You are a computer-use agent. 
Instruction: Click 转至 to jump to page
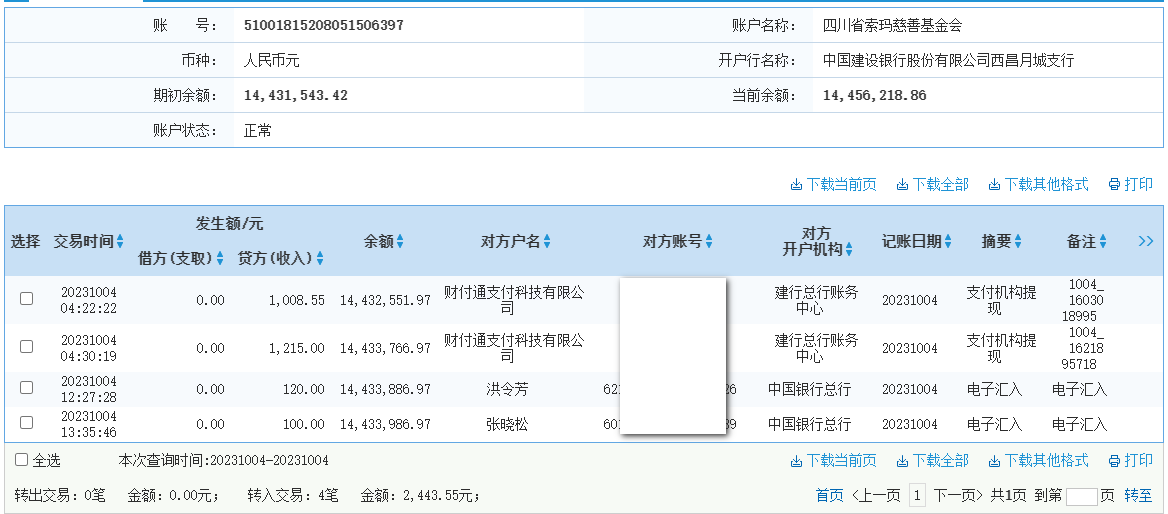tap(1138, 495)
